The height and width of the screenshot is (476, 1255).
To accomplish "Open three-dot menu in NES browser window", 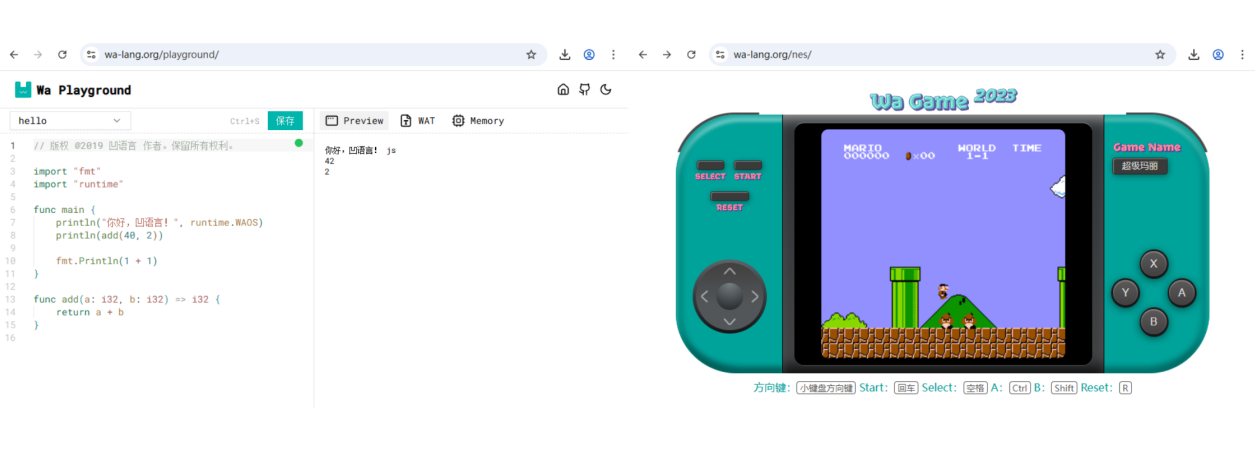I will (1242, 55).
